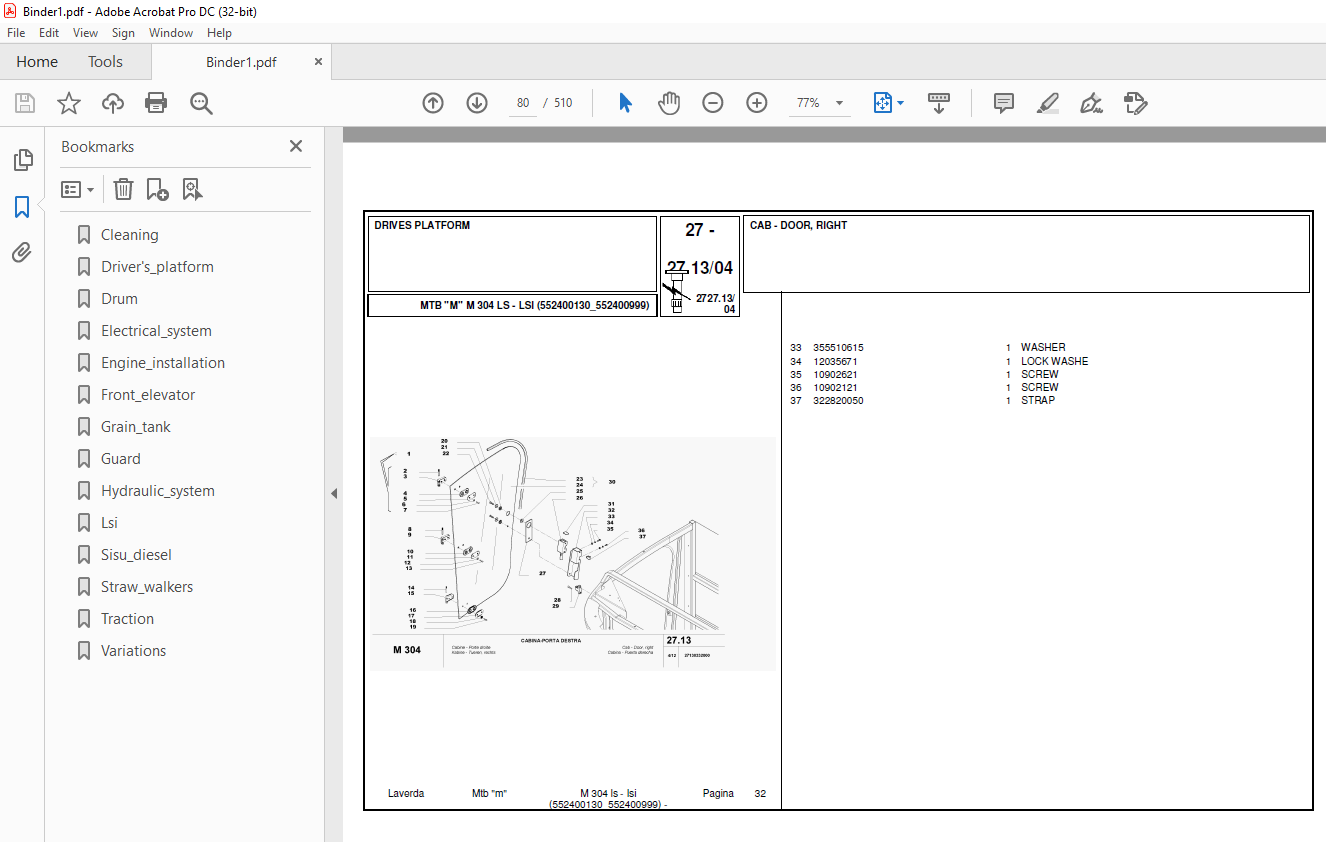Screen dimensions: 1326x842
Task: Collapse the navigation pane with the arrow handle
Action: (x=334, y=493)
